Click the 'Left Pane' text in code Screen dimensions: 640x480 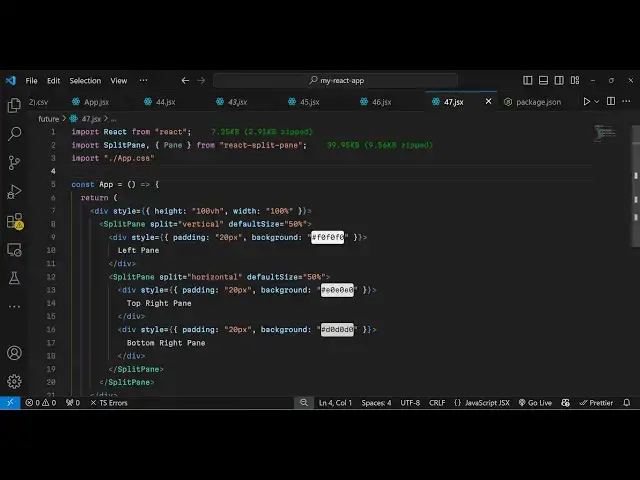[138, 250]
